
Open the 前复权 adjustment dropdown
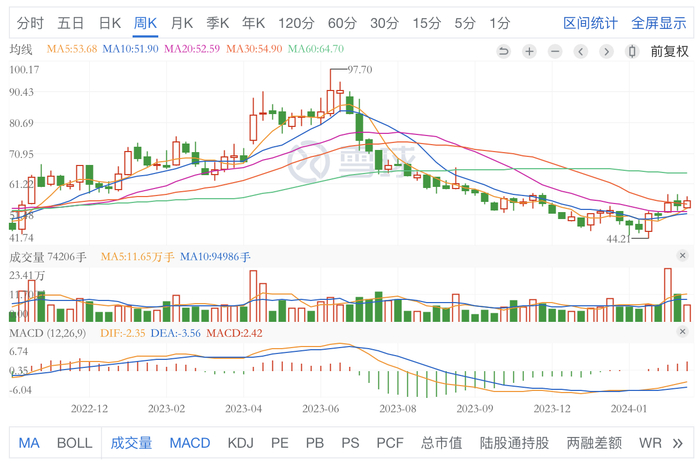[669, 51]
